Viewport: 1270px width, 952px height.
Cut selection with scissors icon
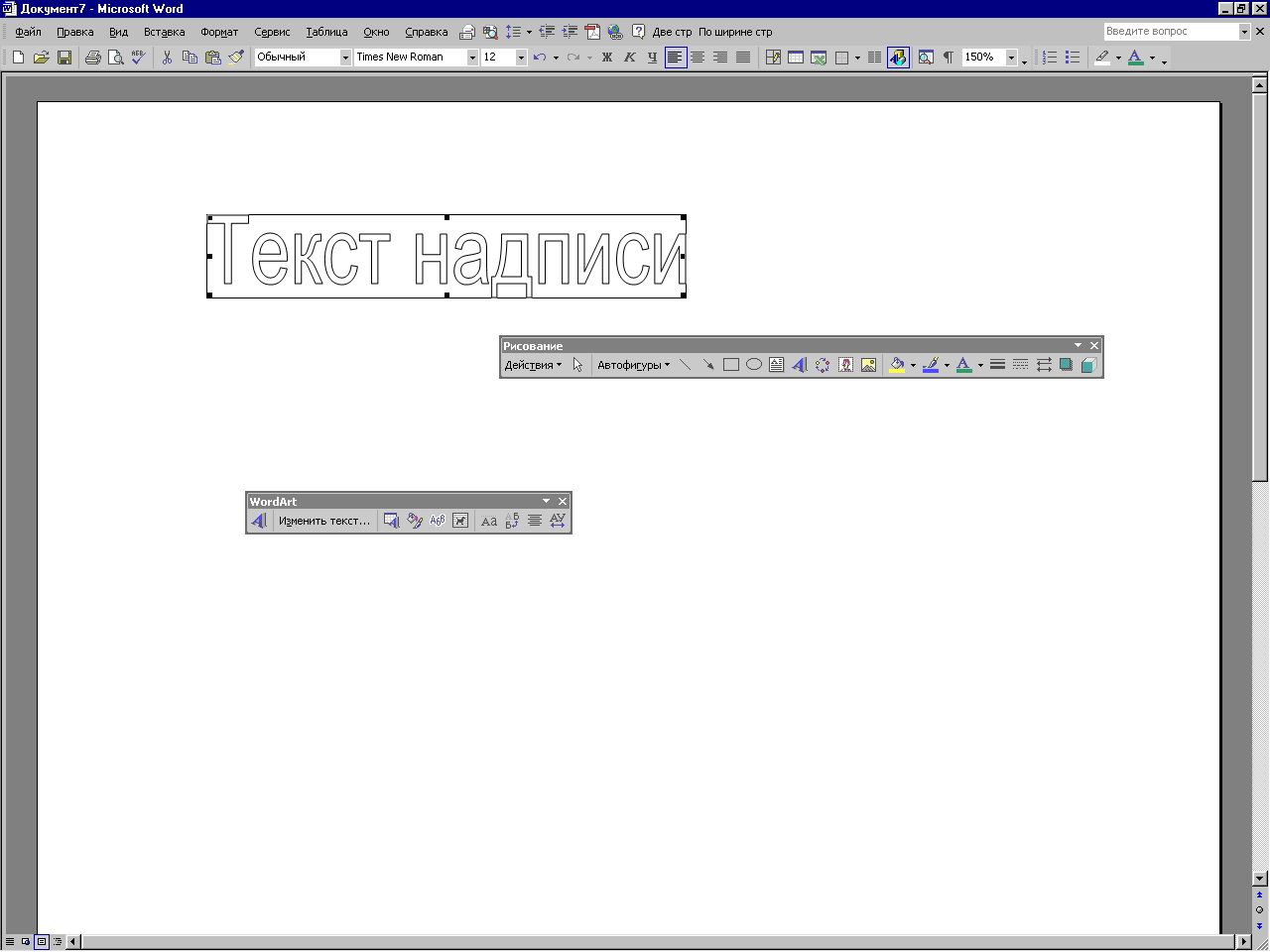(167, 58)
